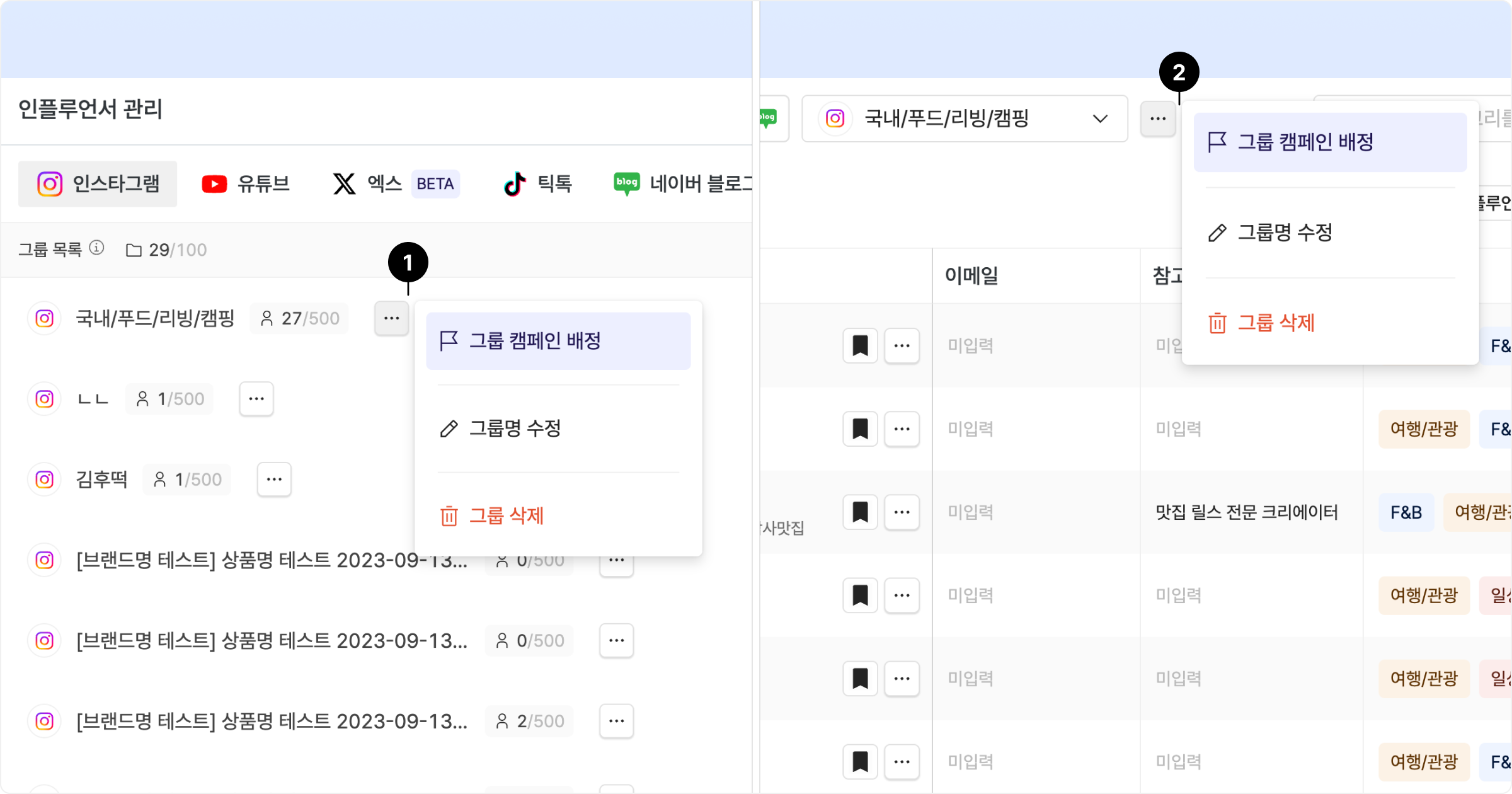Open the row options menu in the first table row
The width and height of the screenshot is (1512, 794).
coord(902,345)
